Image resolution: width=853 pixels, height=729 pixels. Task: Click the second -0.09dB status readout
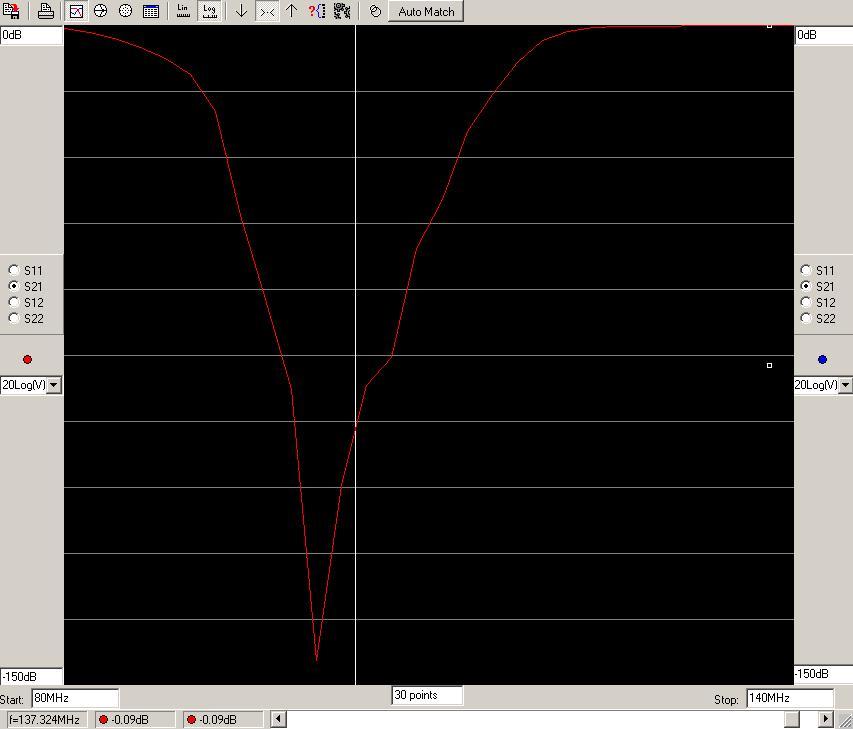pyautogui.click(x=223, y=719)
